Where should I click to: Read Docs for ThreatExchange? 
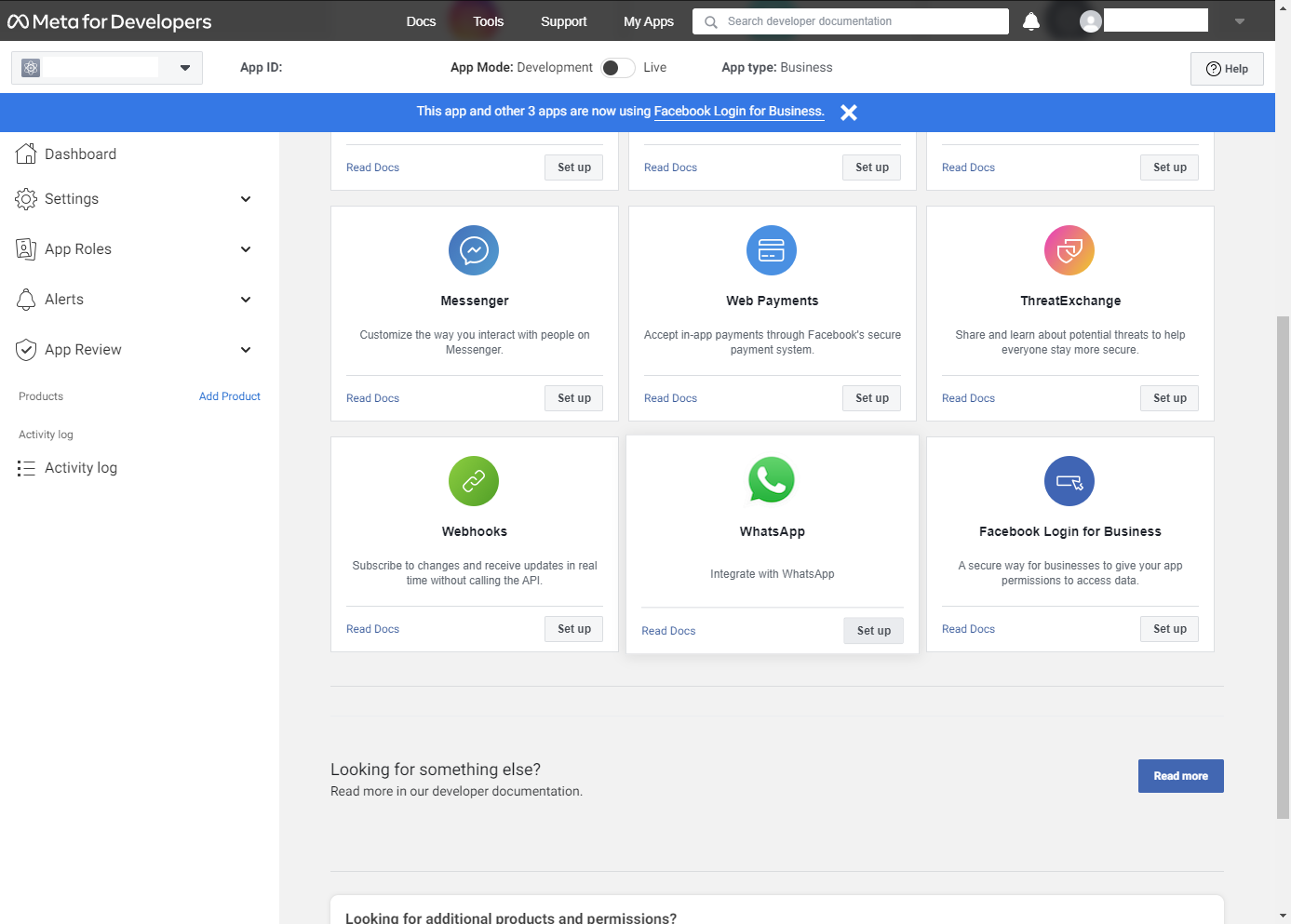coord(968,398)
